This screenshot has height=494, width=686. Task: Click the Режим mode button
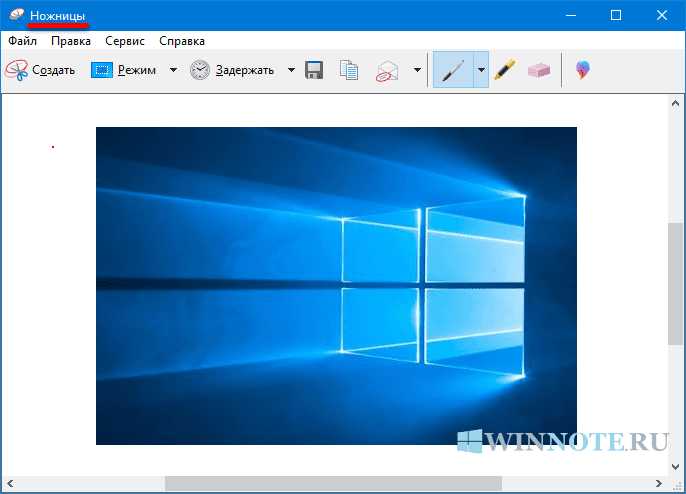point(124,70)
